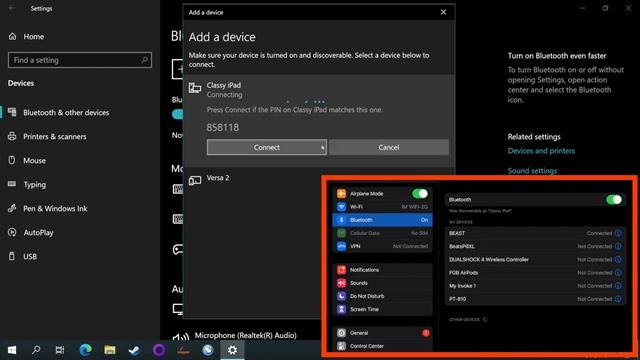Select Wi-Fi in iPad settings sidebar
Image resolution: width=640 pixels, height=360 pixels.
(382, 207)
